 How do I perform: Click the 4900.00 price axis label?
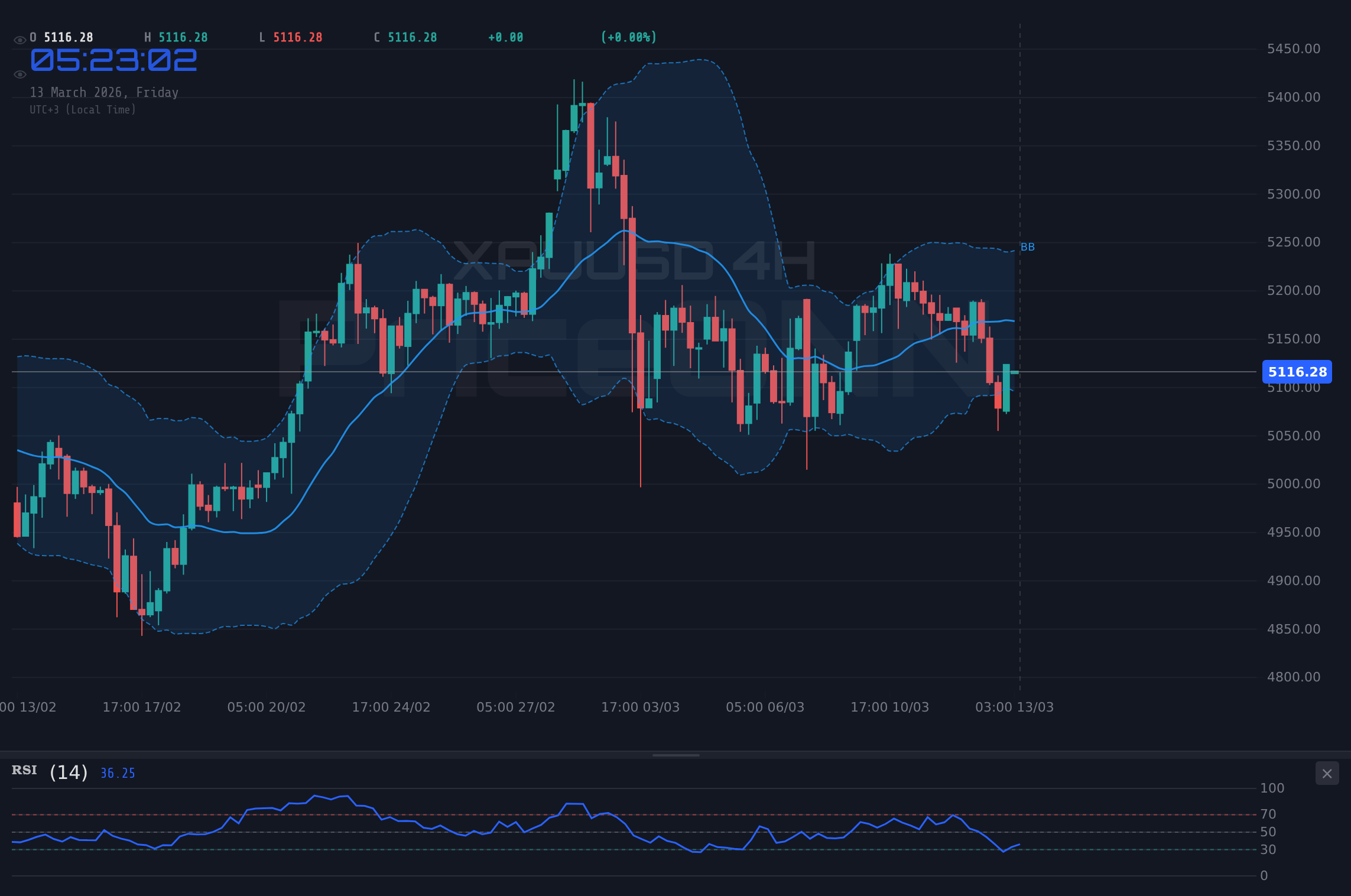coord(1294,580)
